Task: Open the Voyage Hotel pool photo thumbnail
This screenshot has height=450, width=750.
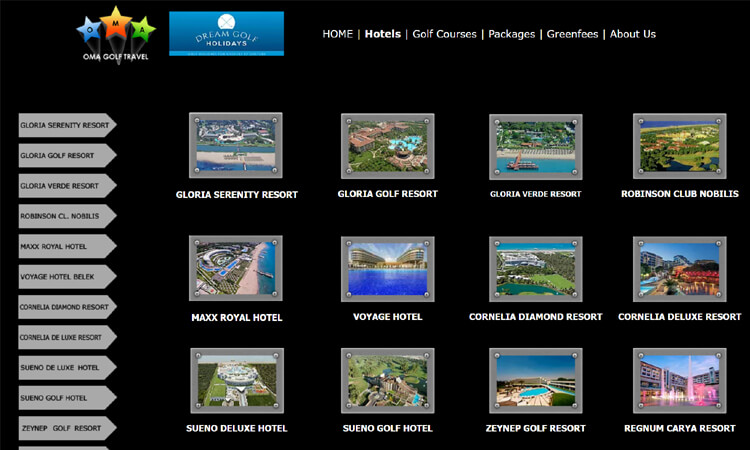Action: (x=387, y=269)
